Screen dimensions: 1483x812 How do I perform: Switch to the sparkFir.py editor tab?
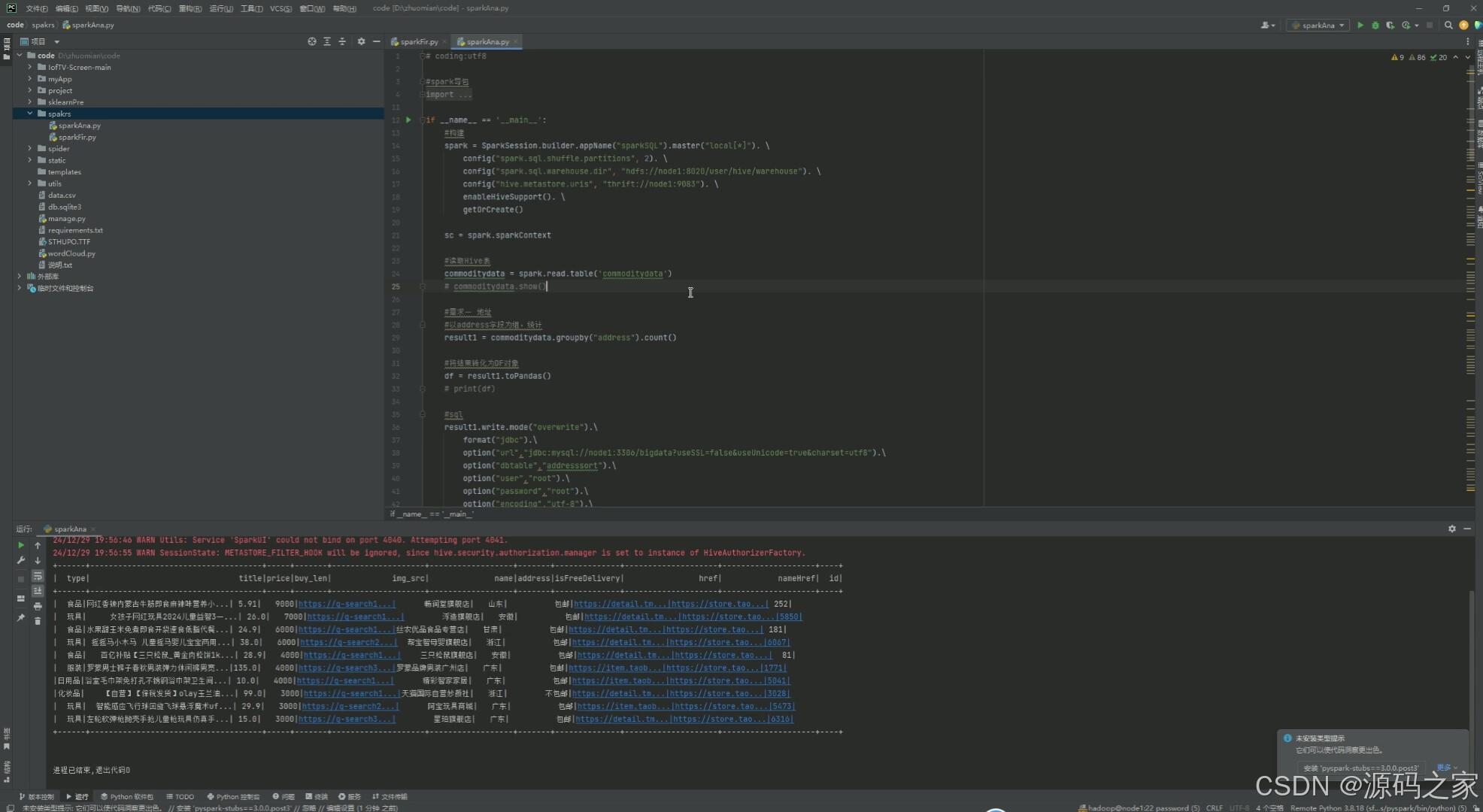point(418,42)
